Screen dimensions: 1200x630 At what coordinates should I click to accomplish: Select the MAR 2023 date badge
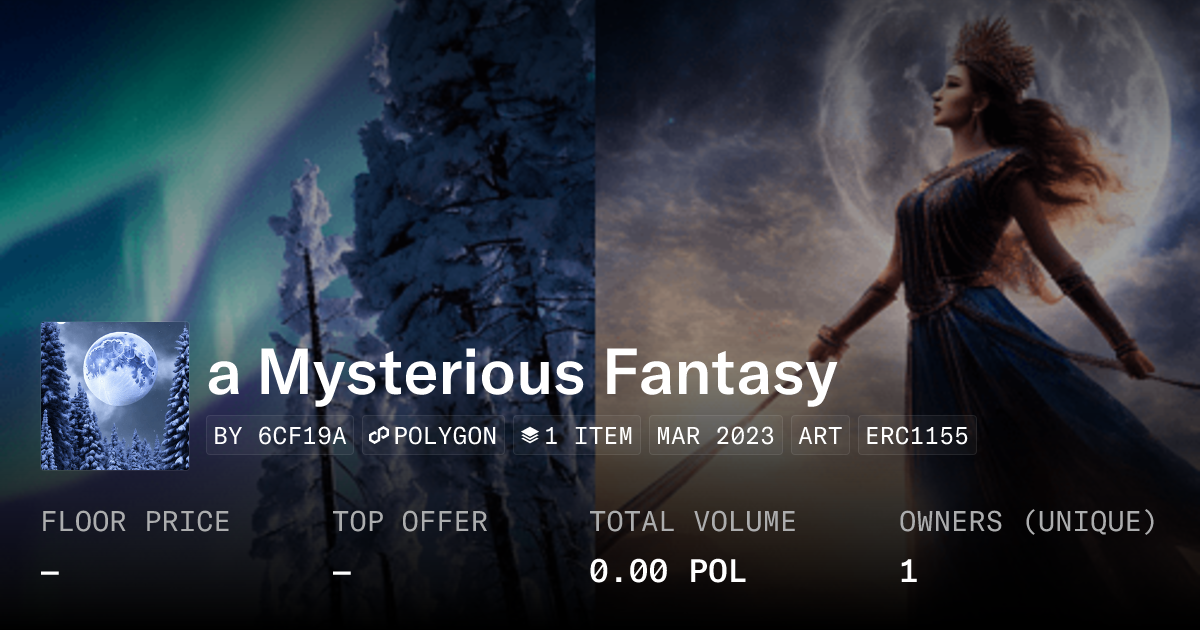pyautogui.click(x=716, y=436)
